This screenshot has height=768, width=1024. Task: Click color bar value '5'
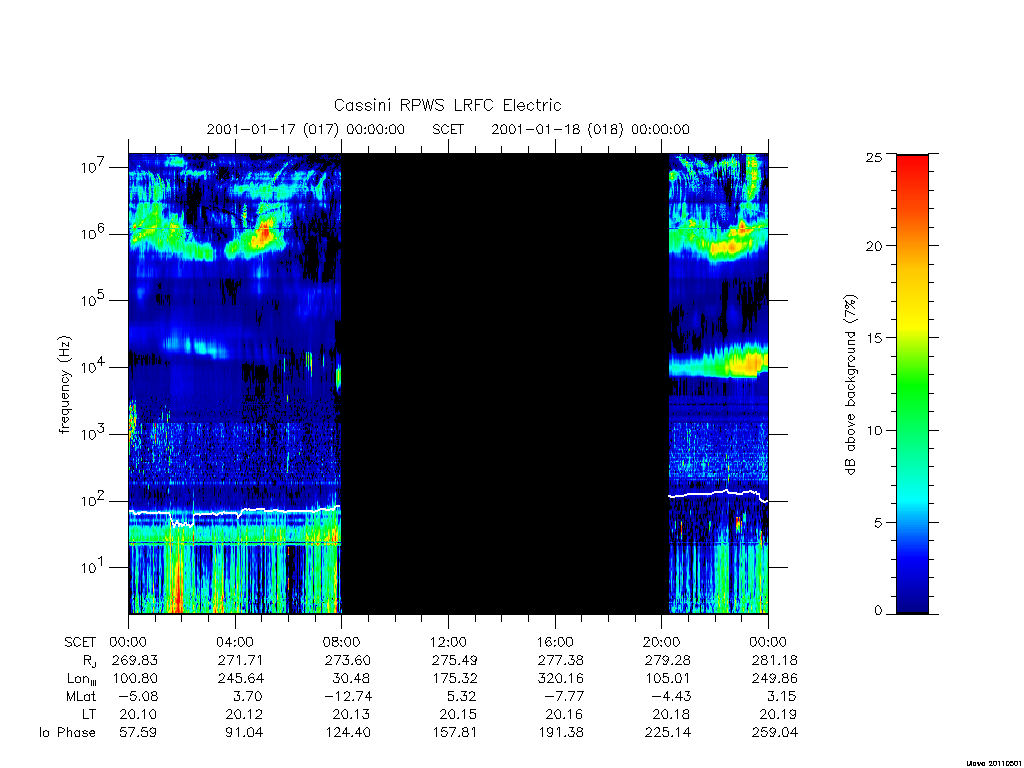coord(878,522)
